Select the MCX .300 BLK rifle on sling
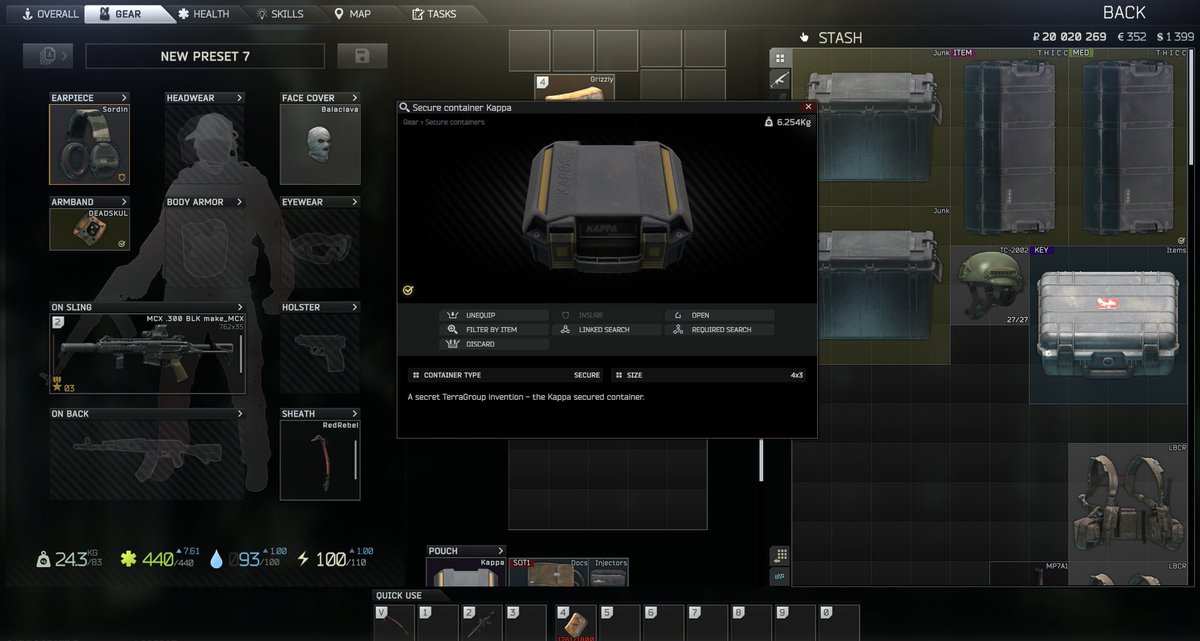Screen dimensions: 1200x641 [147, 353]
